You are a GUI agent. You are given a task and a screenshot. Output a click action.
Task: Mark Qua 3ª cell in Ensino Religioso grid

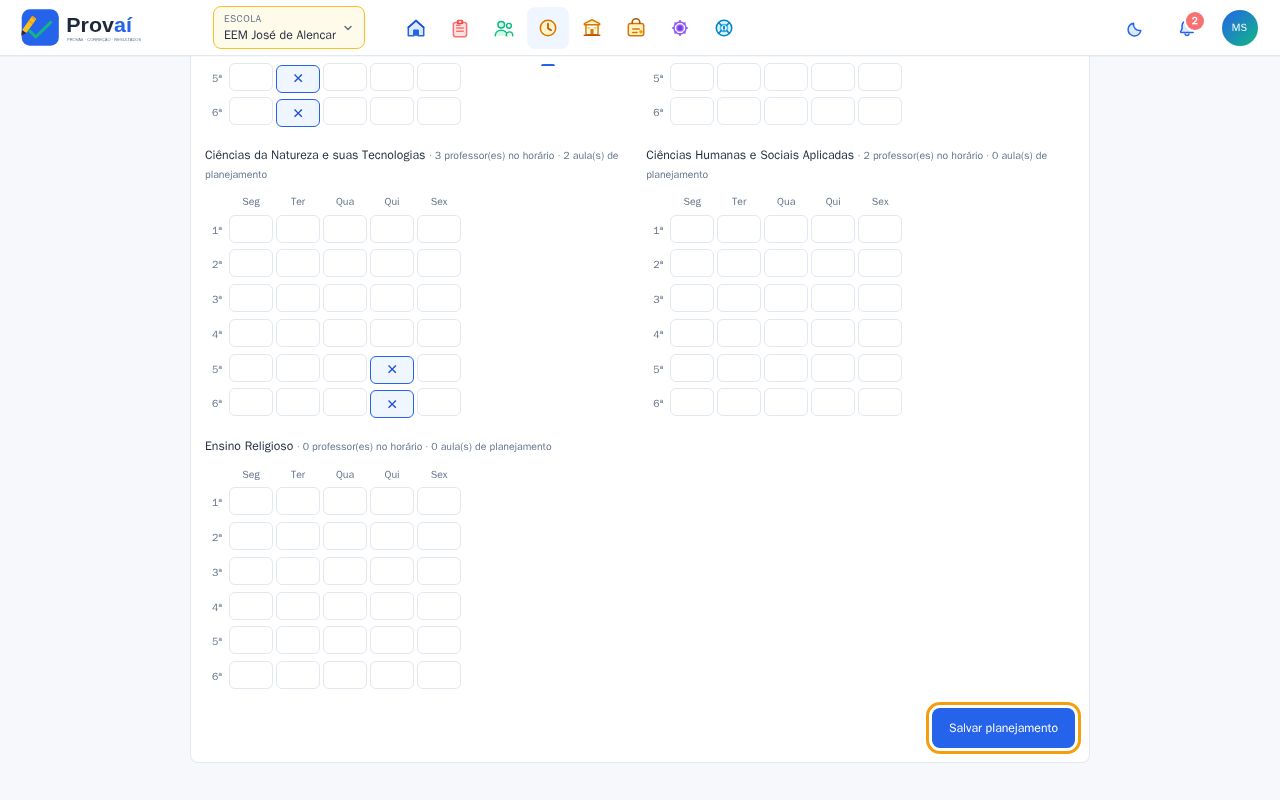click(345, 571)
